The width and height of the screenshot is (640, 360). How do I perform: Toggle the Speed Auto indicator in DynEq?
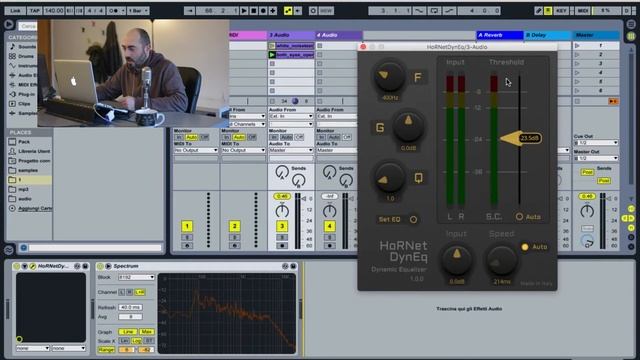(x=525, y=247)
